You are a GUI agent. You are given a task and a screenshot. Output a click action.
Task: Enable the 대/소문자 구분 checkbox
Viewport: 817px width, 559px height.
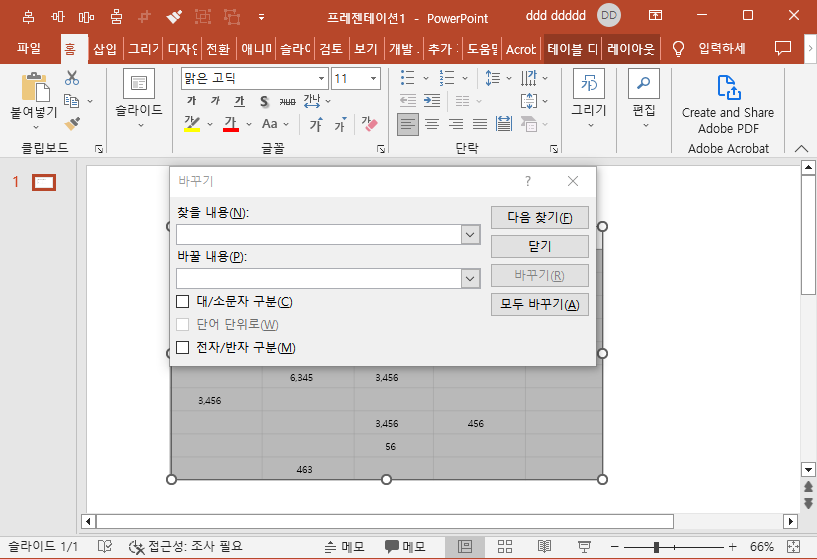coord(182,302)
